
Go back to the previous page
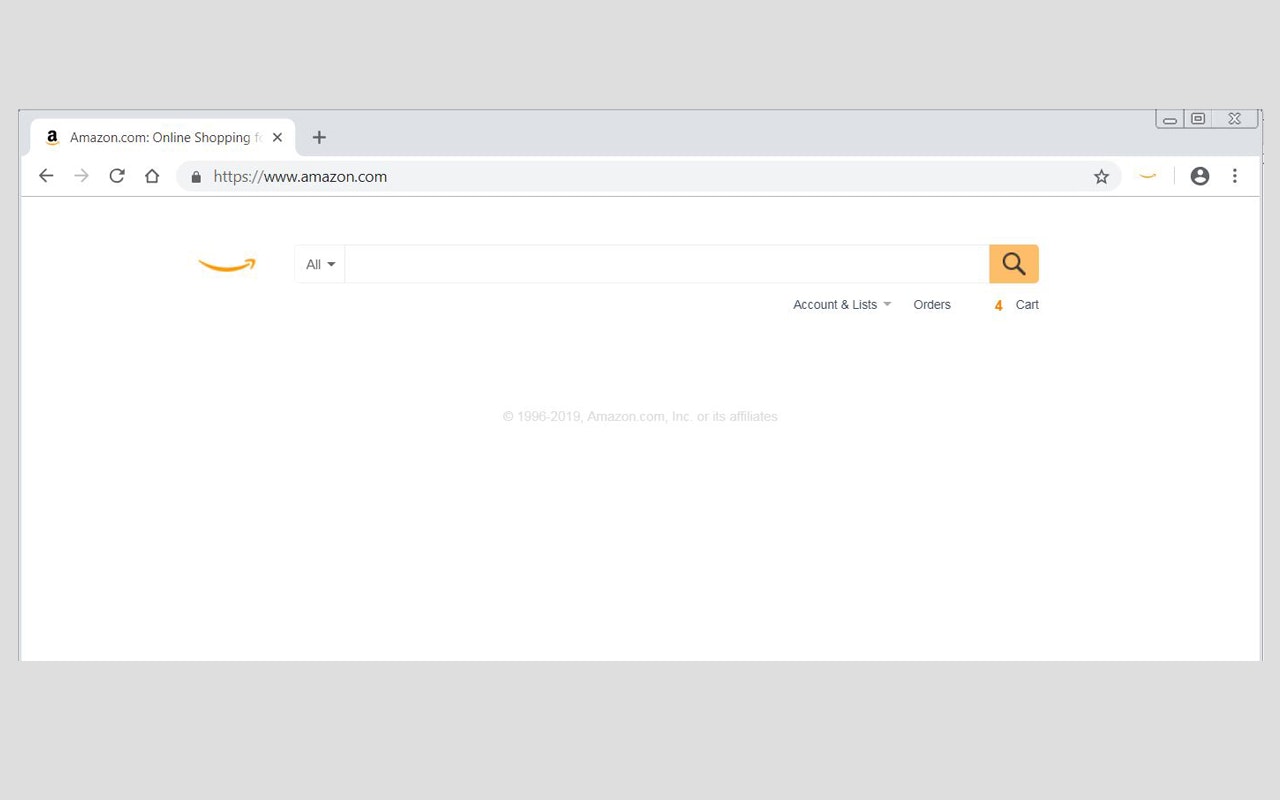pos(46,175)
